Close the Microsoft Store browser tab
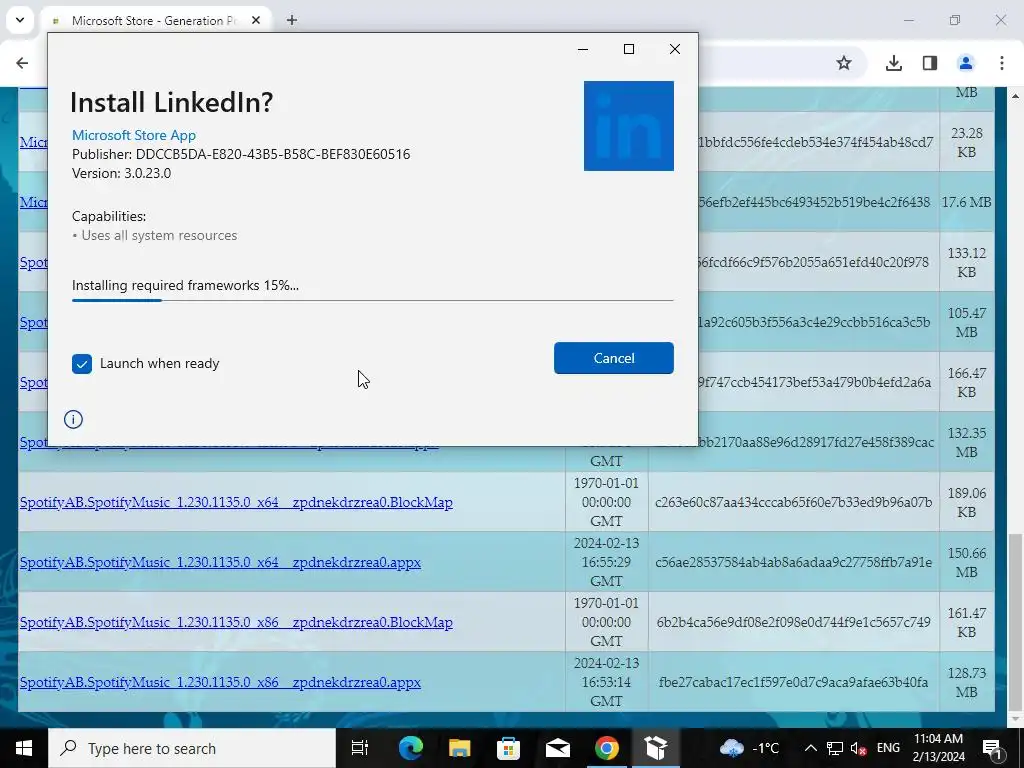1024x768 pixels. (x=256, y=20)
